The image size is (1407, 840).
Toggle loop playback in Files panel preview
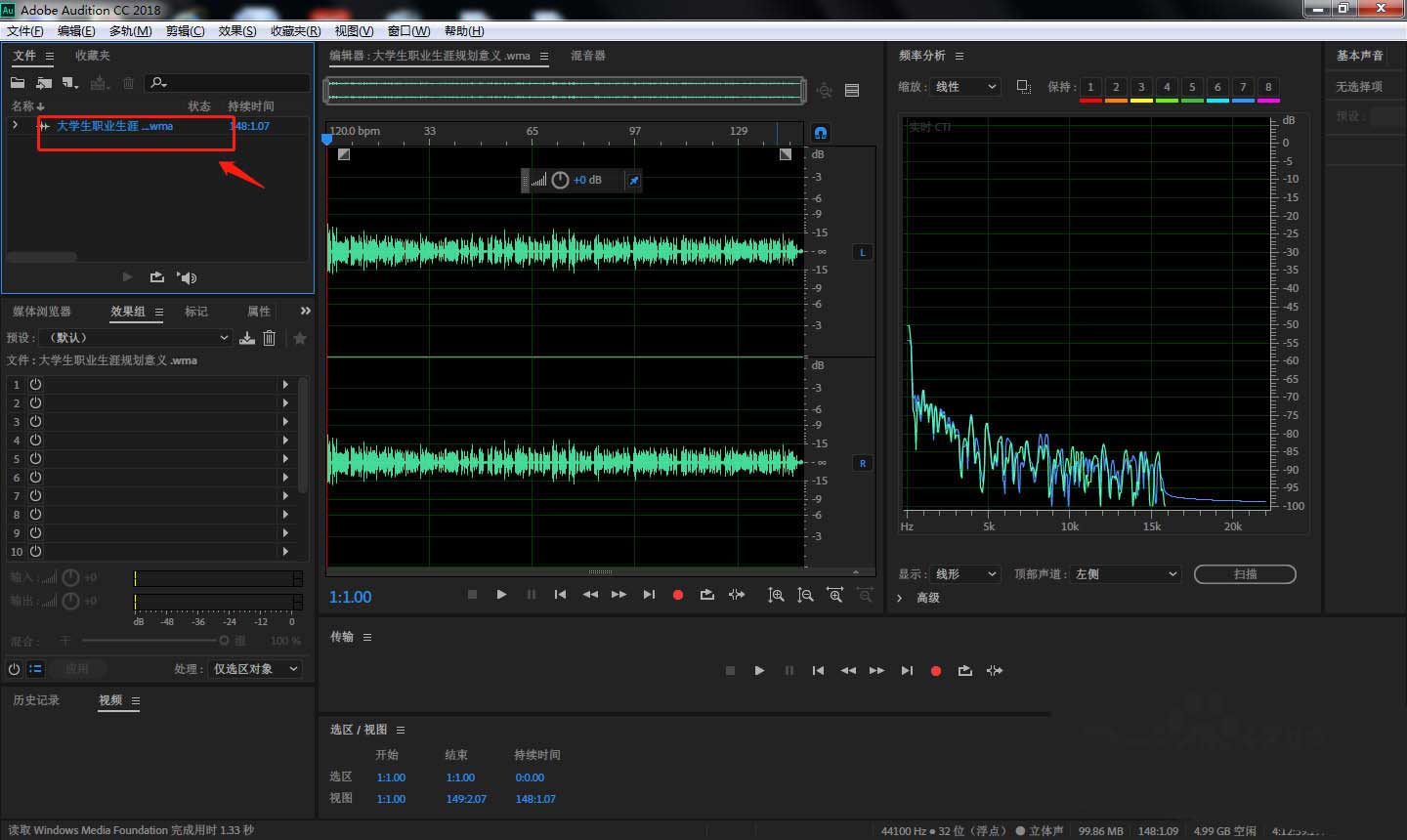click(x=156, y=277)
